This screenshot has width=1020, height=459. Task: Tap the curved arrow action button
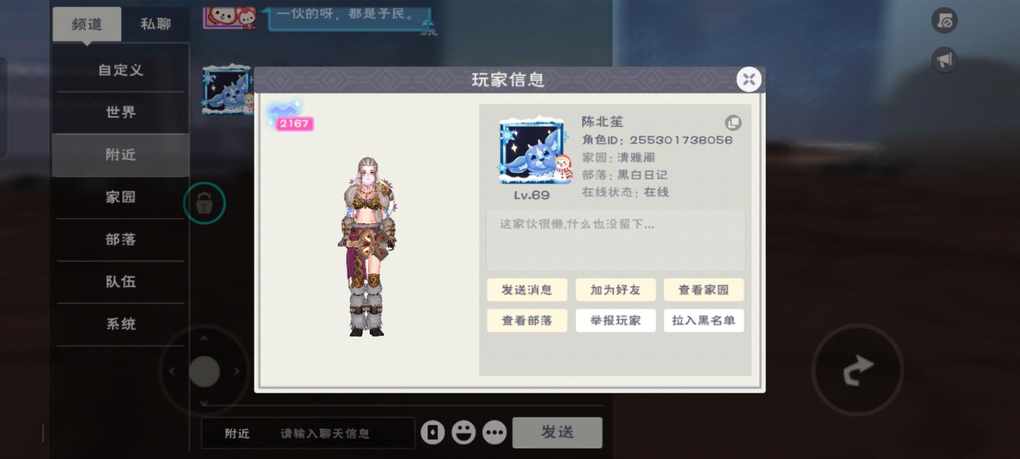pyautogui.click(x=857, y=370)
